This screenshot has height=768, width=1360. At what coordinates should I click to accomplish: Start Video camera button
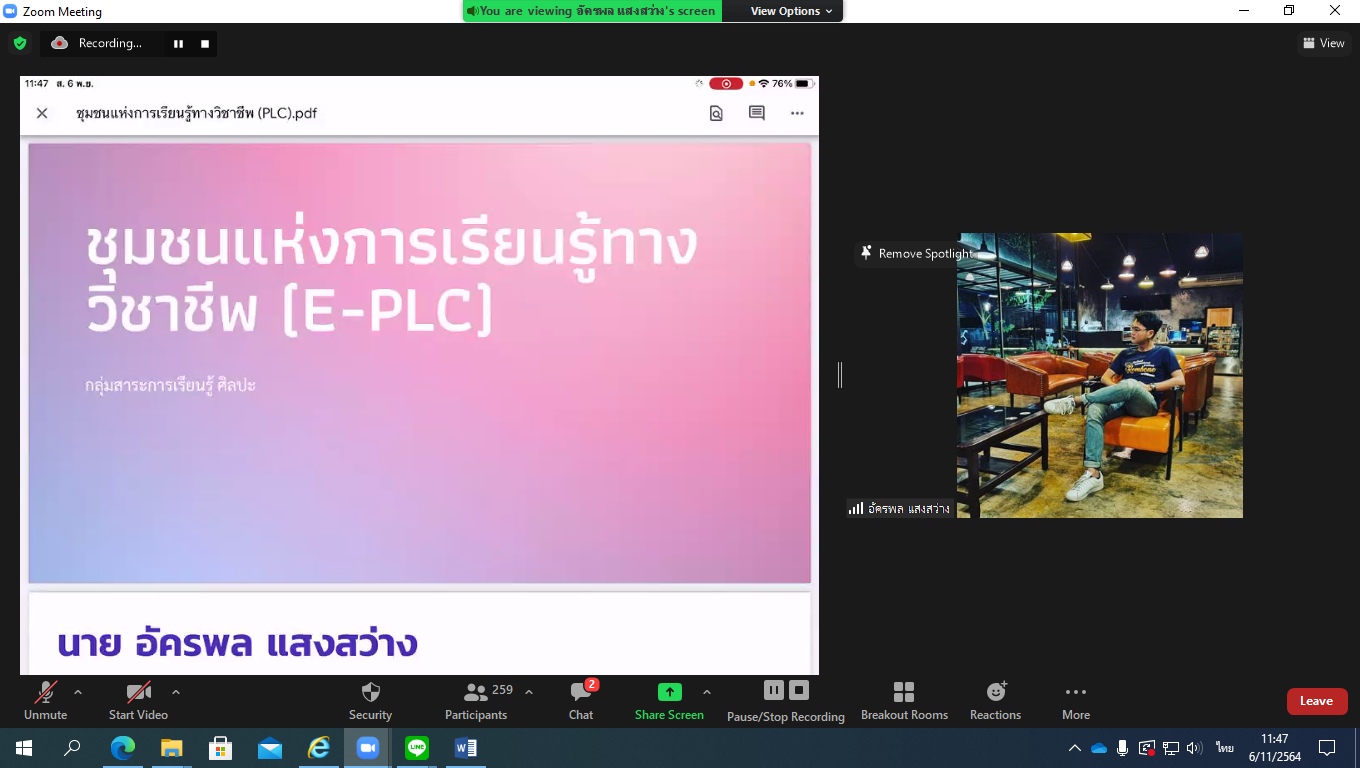point(138,700)
